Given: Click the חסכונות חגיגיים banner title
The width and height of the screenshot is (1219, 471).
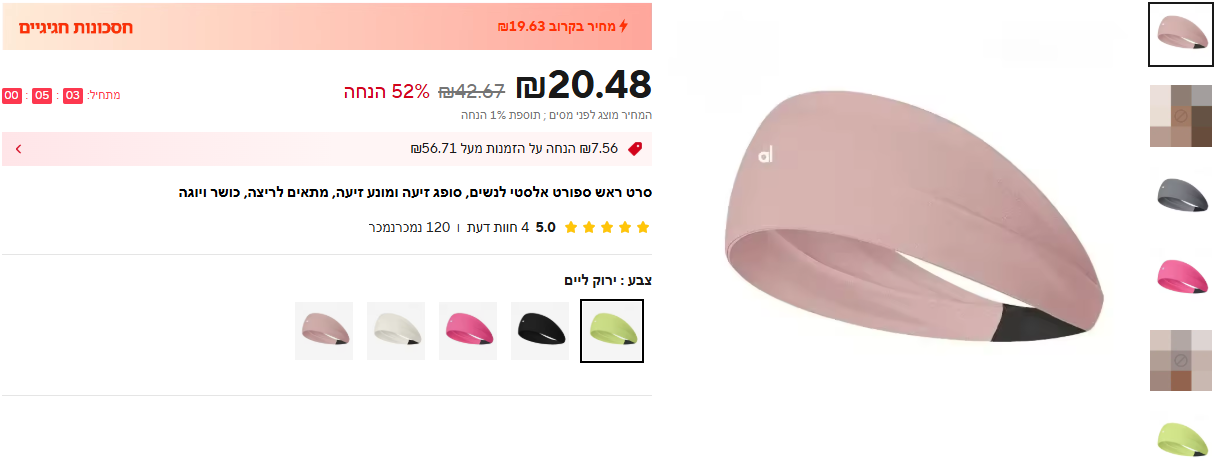Looking at the screenshot, I should pos(76,27).
